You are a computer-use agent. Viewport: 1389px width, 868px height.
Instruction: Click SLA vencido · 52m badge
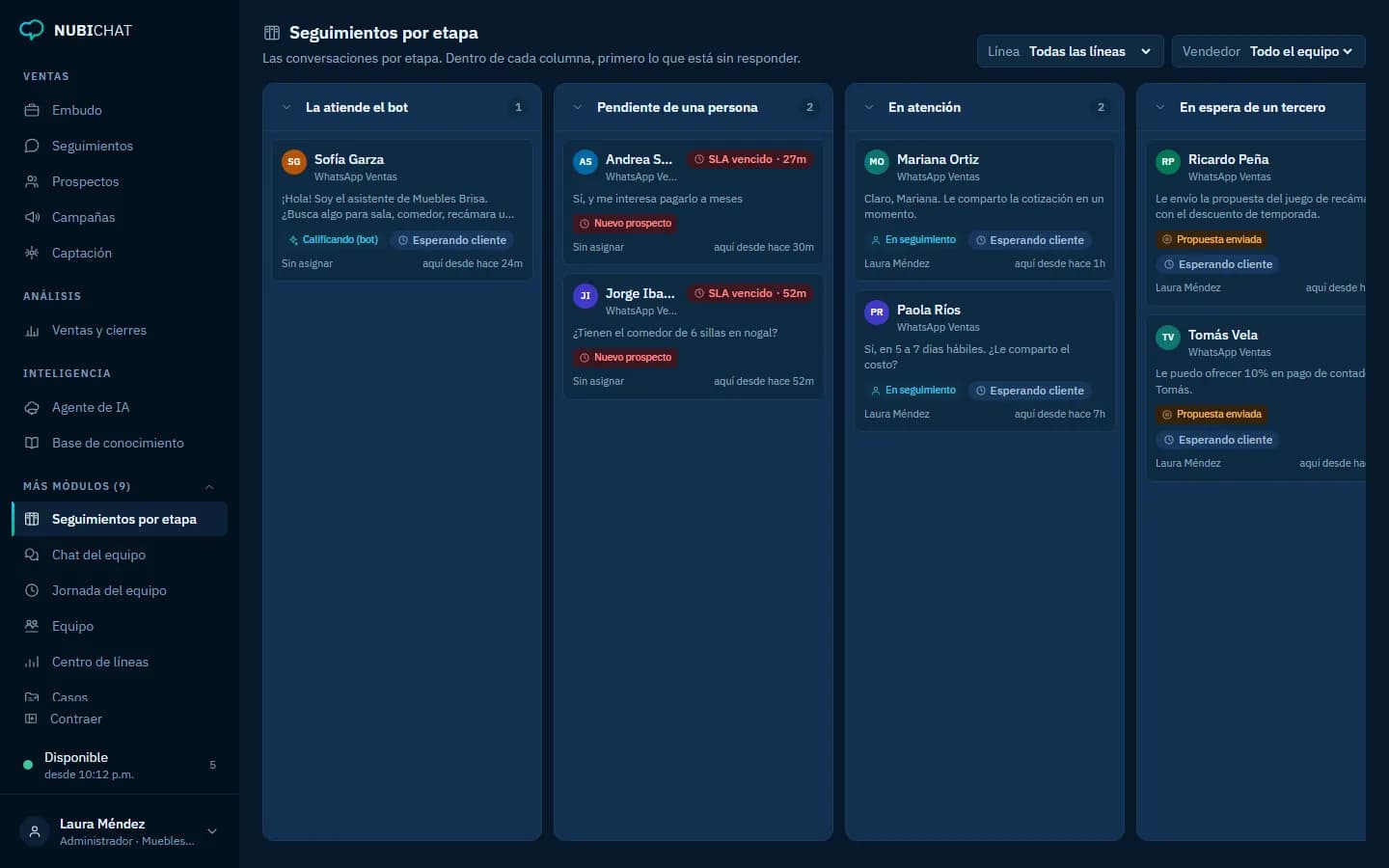(x=750, y=293)
